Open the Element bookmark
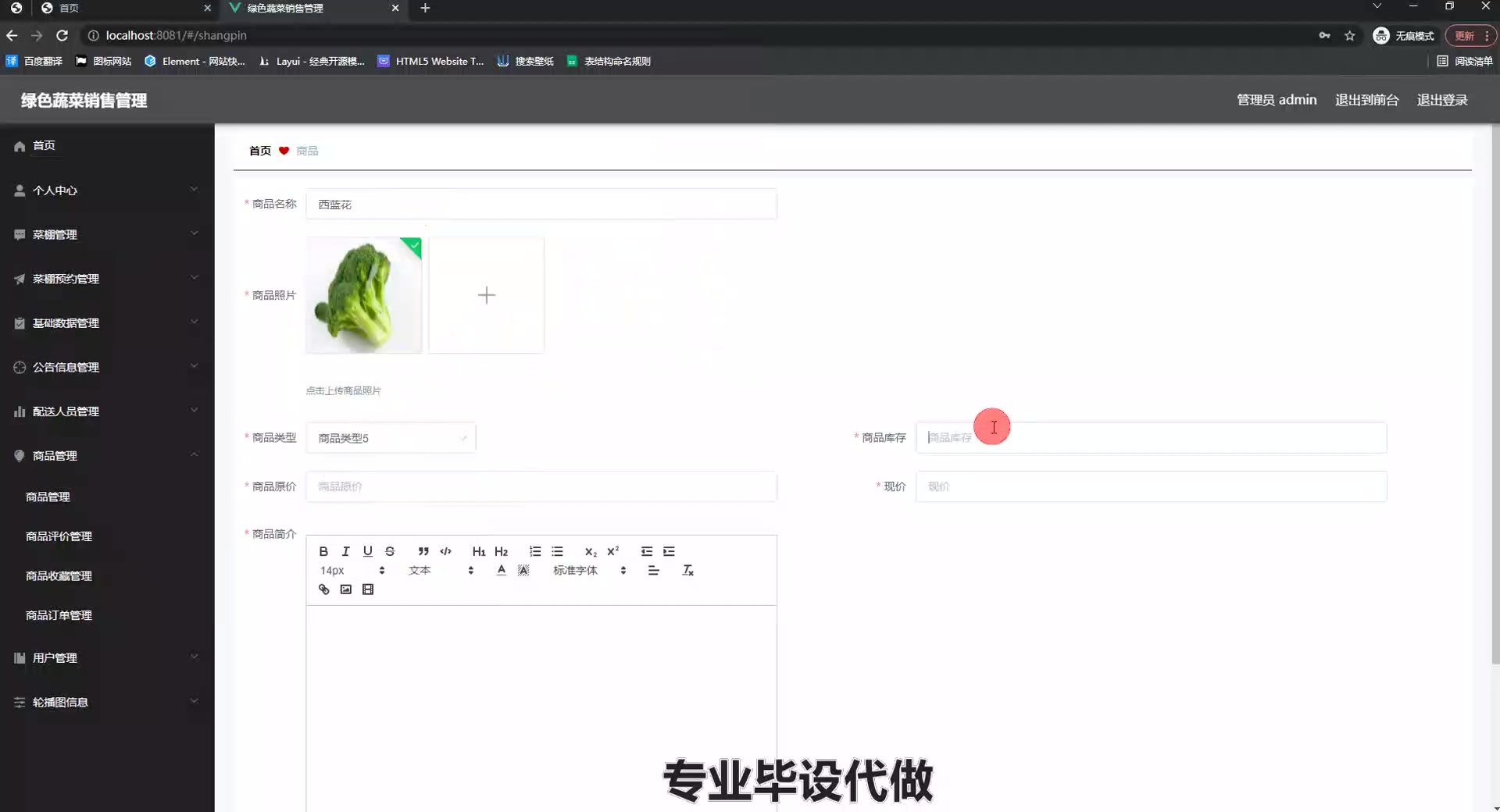Viewport: 1500px width, 812px height. 195,61
